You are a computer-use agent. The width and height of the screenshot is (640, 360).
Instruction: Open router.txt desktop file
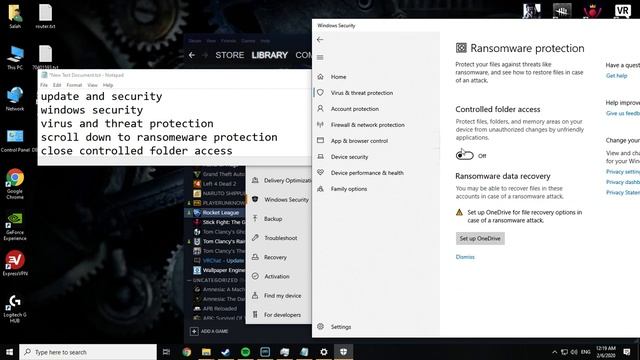(45, 16)
